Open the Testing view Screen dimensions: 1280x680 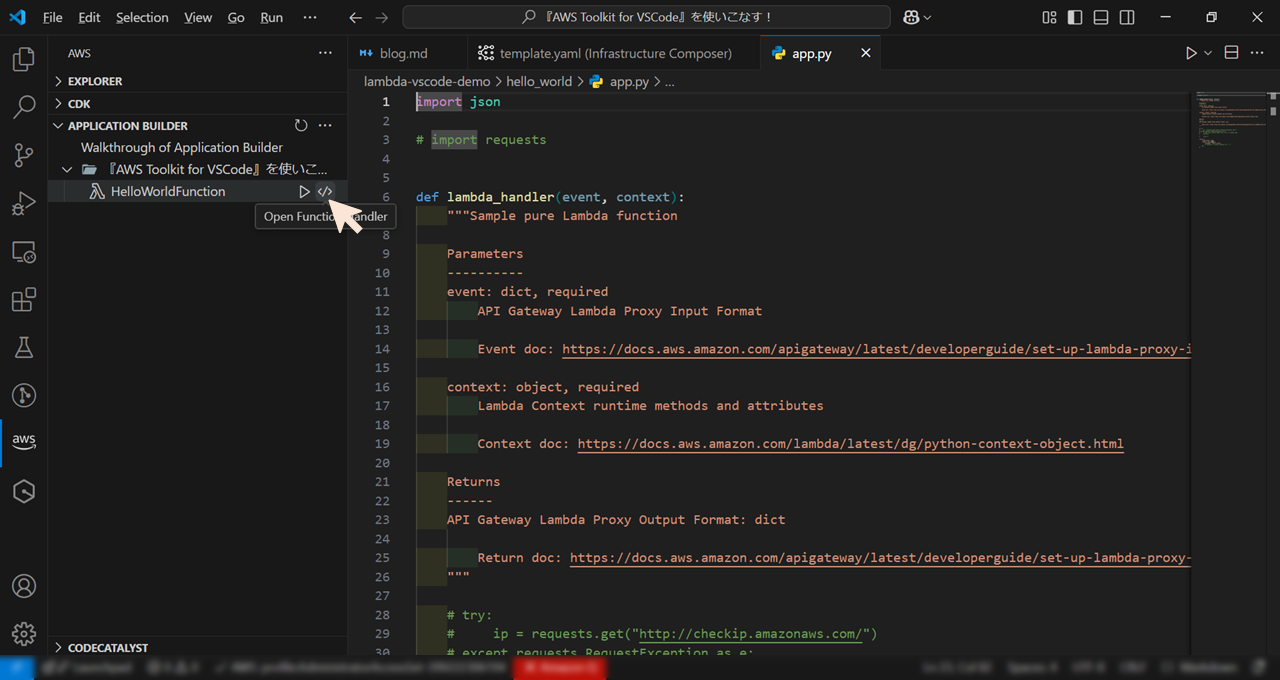point(24,347)
